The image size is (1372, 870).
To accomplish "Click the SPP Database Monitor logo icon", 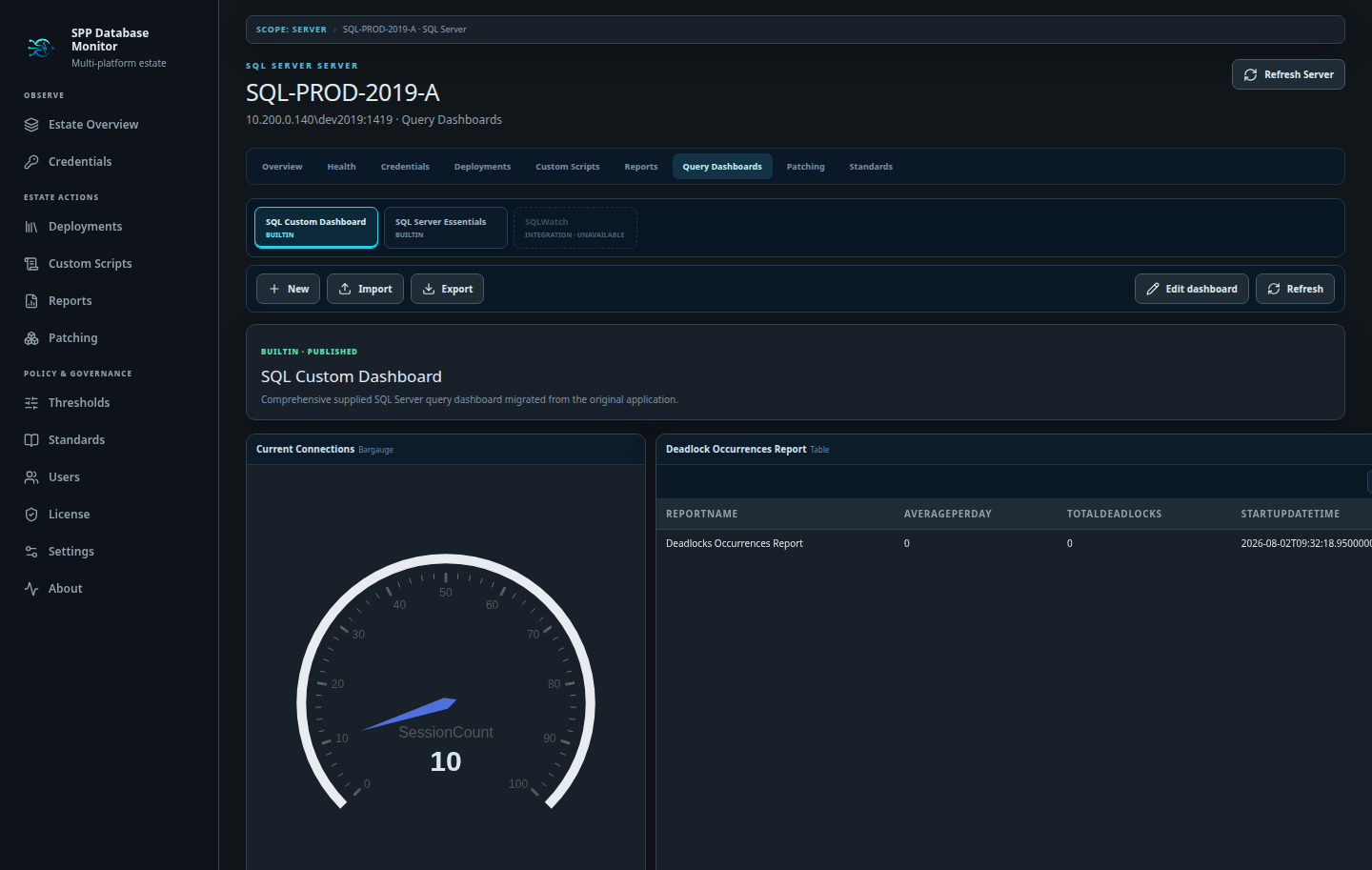I will pos(40,48).
